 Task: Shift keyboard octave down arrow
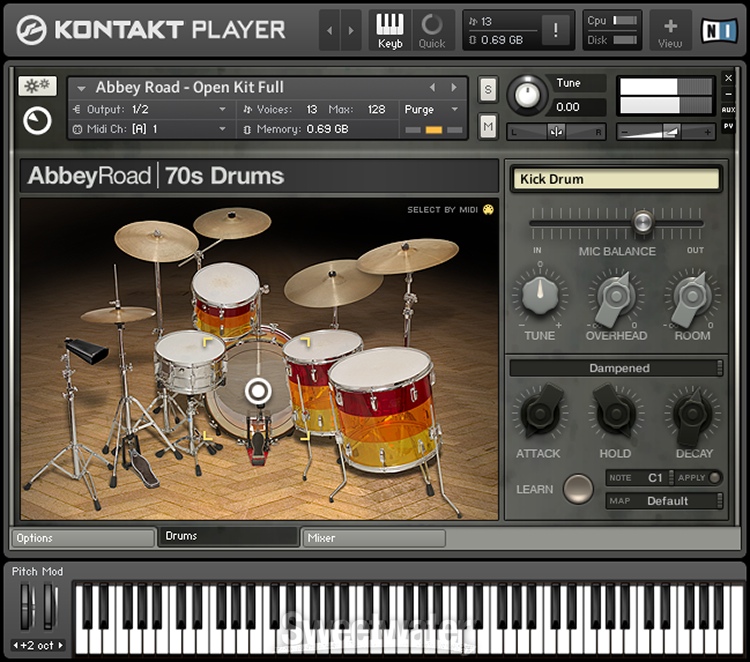coord(15,645)
